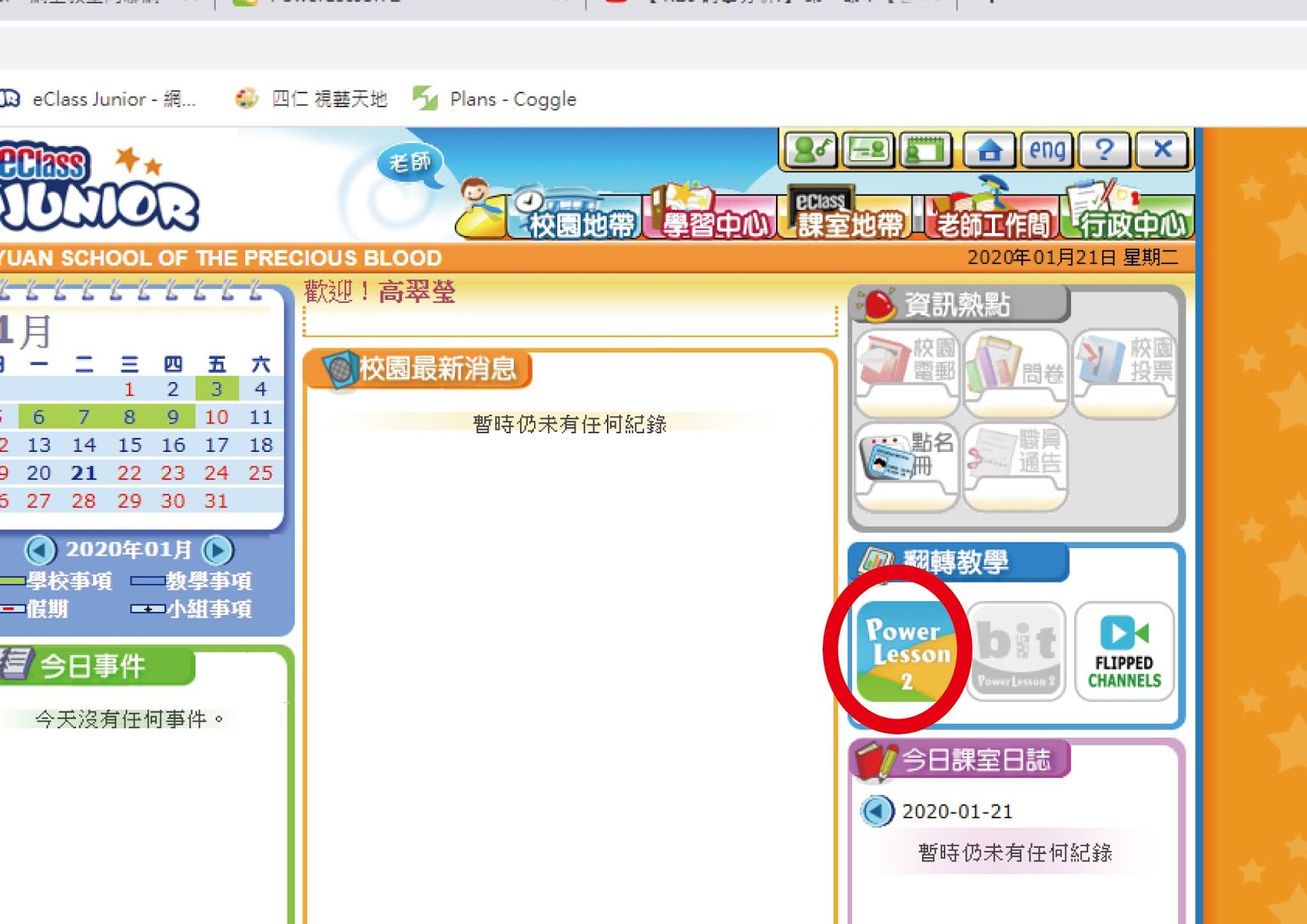Open the greyed bit PowerLesson 2 tile
This screenshot has width=1307, height=924.
[1016, 651]
